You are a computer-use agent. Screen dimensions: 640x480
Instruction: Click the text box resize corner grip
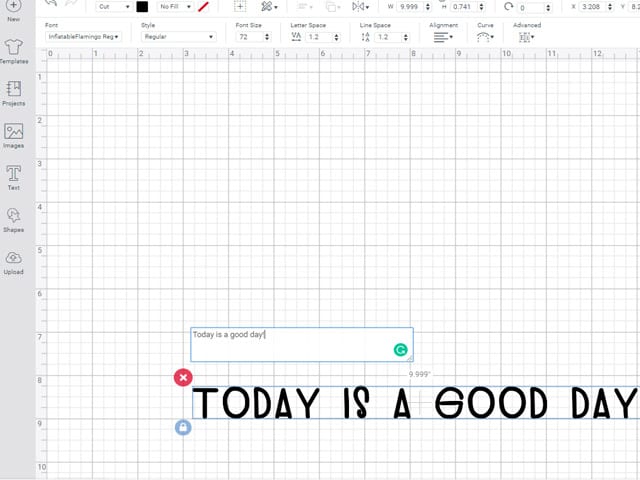pyautogui.click(x=410, y=358)
